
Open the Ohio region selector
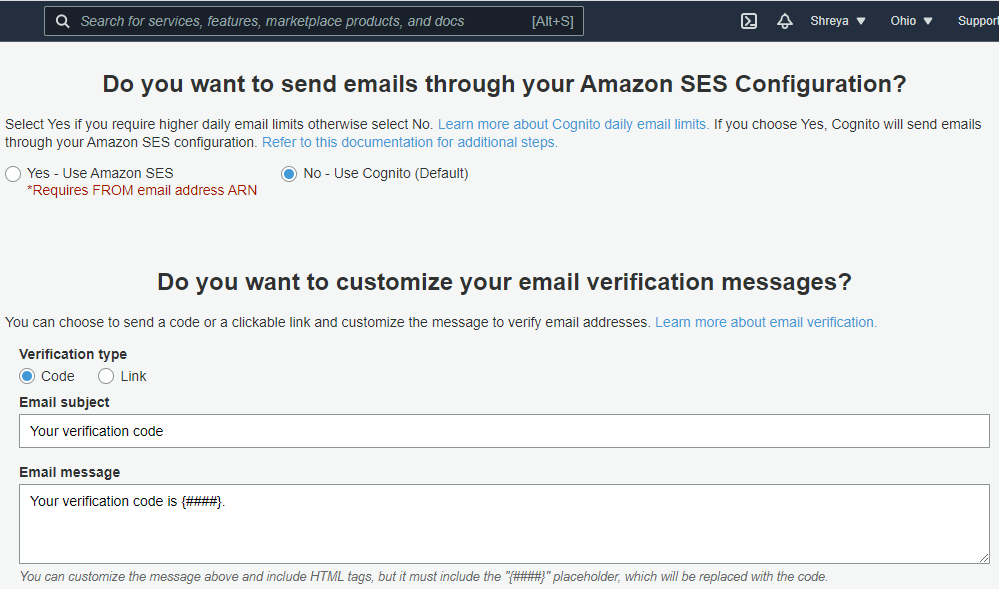click(911, 21)
